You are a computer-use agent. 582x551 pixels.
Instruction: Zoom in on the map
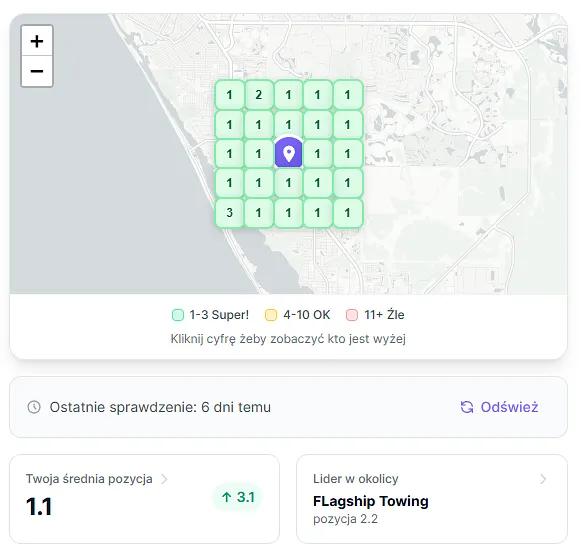[x=37, y=41]
